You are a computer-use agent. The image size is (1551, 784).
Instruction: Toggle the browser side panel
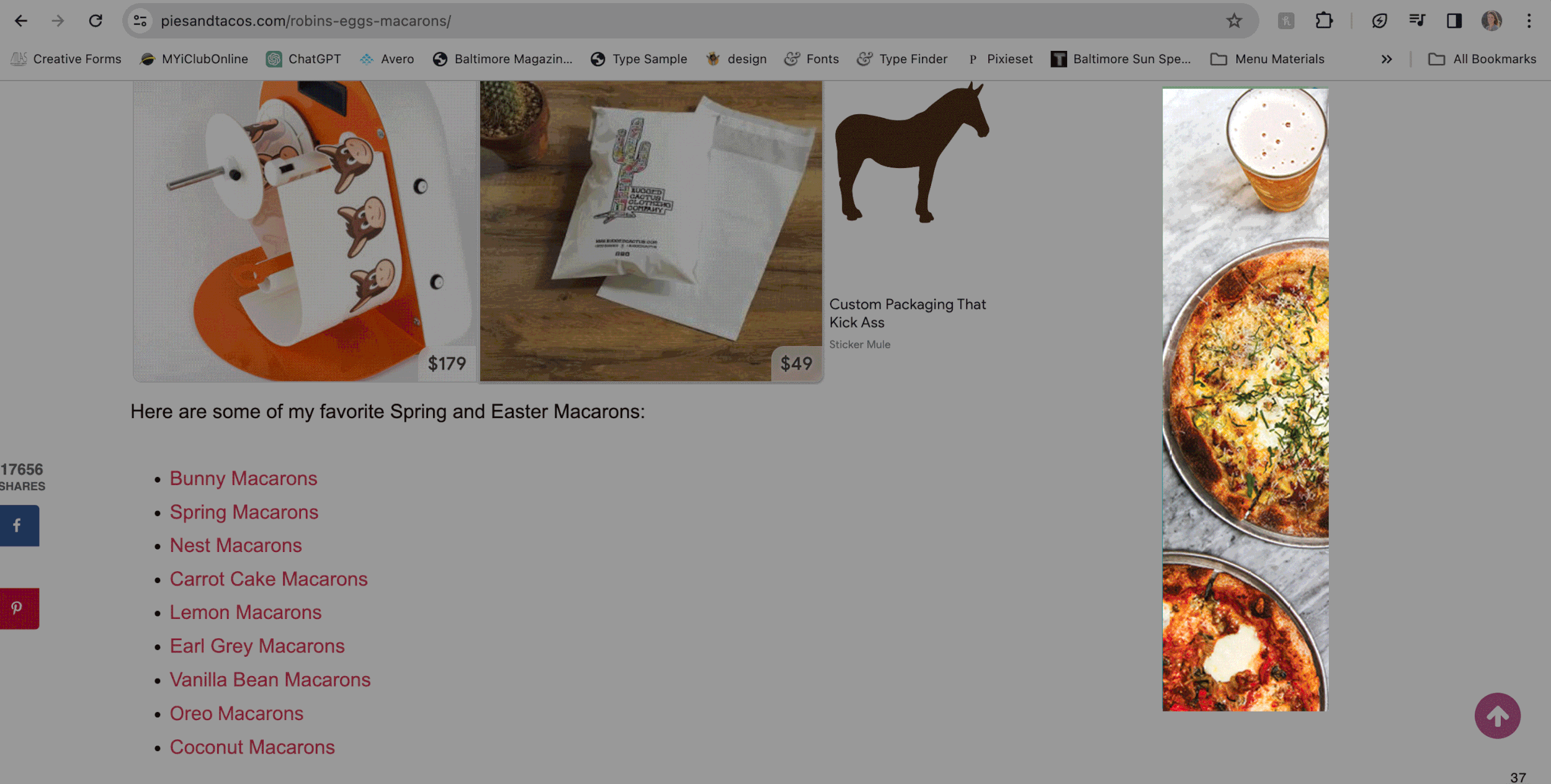point(1454,21)
